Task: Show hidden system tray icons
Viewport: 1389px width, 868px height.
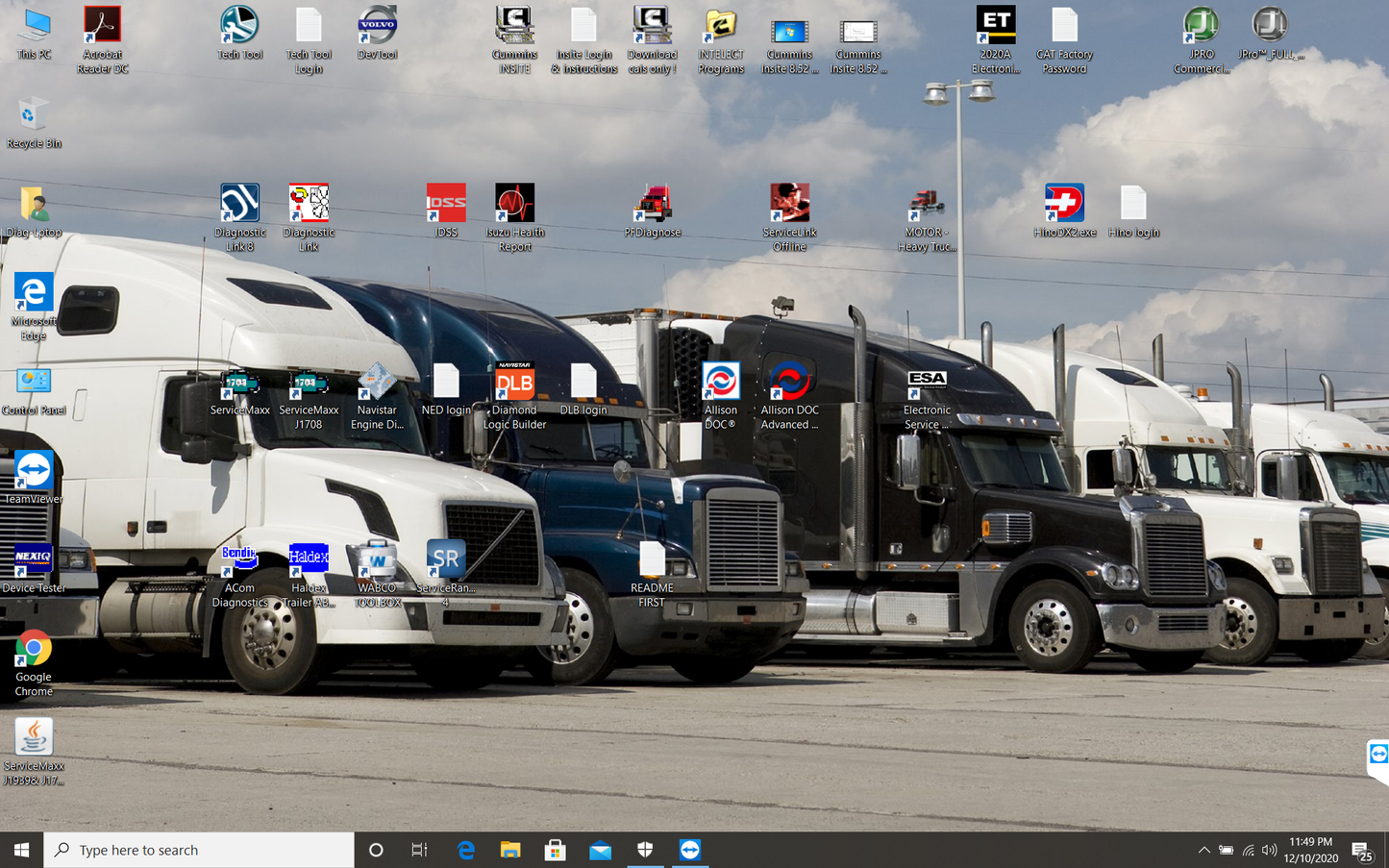Action: click(x=1203, y=850)
